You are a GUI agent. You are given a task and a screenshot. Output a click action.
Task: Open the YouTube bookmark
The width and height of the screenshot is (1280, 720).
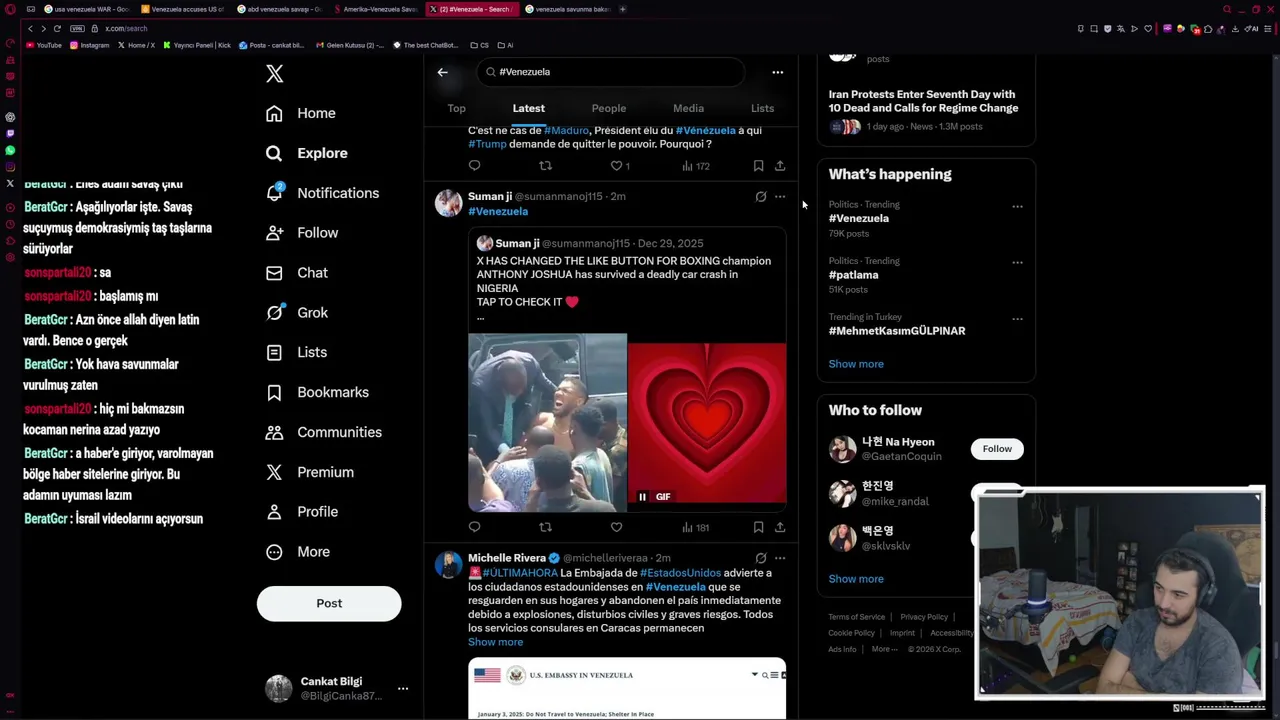tap(44, 45)
